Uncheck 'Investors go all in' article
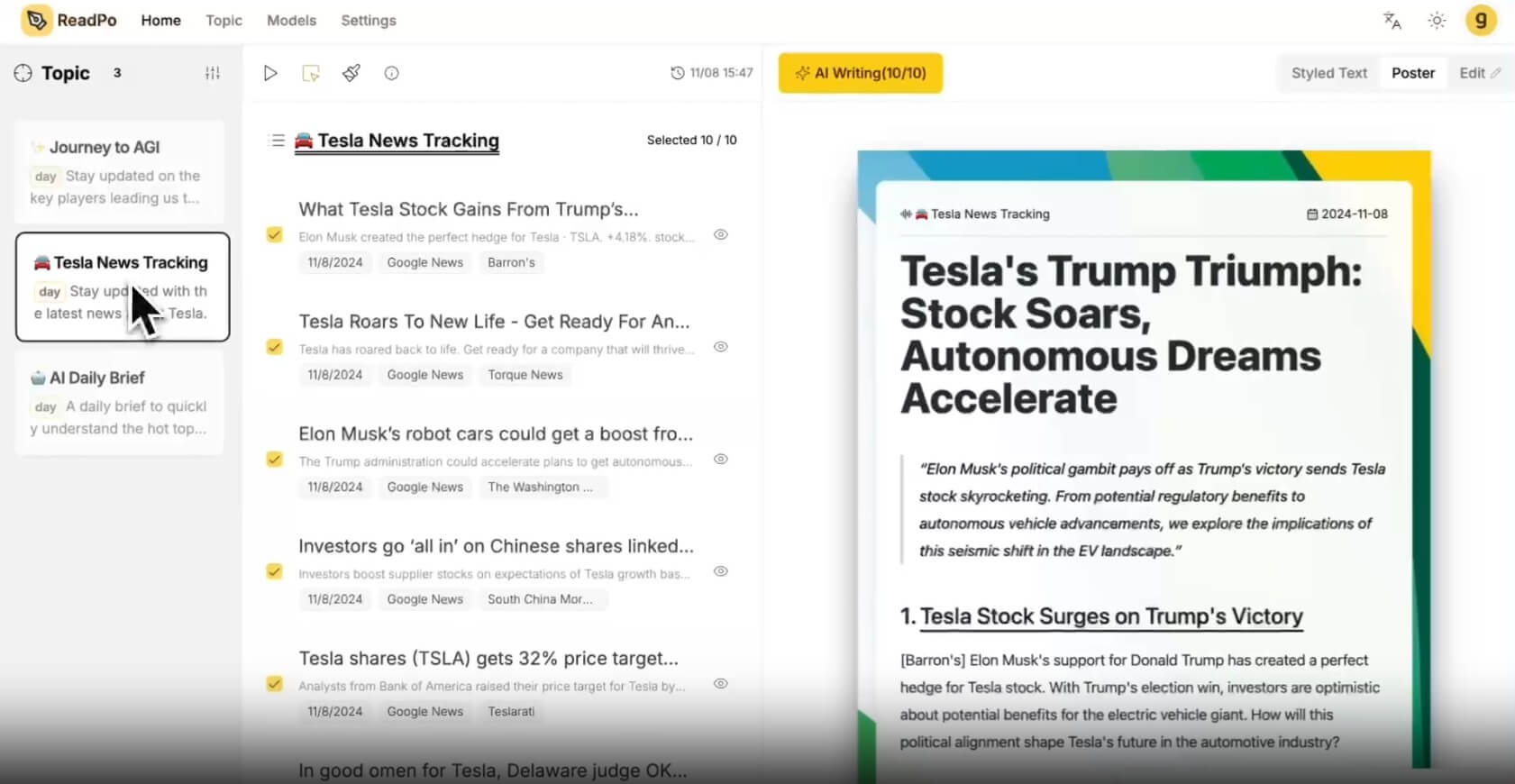 (275, 571)
